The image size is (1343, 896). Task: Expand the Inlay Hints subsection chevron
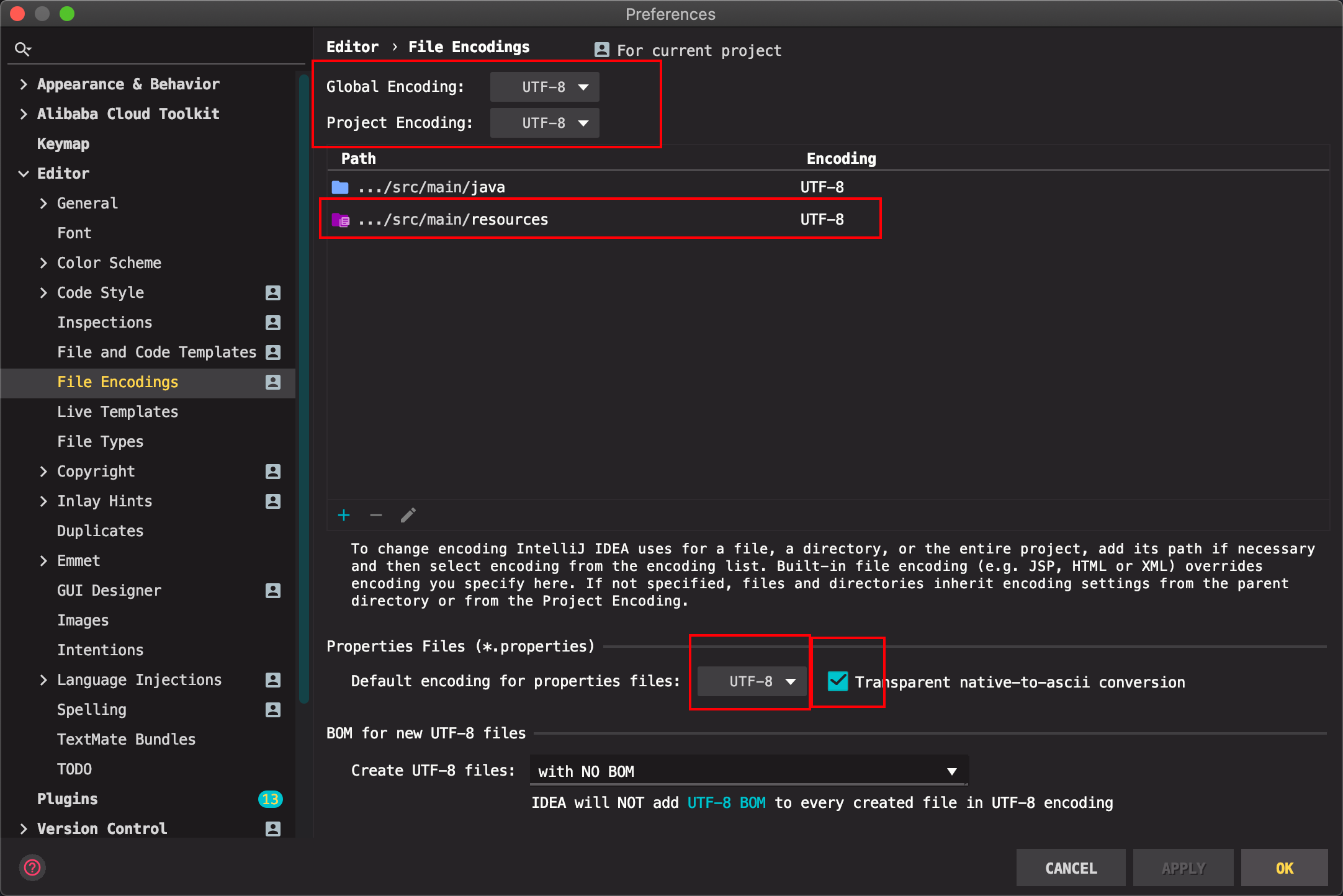(43, 501)
